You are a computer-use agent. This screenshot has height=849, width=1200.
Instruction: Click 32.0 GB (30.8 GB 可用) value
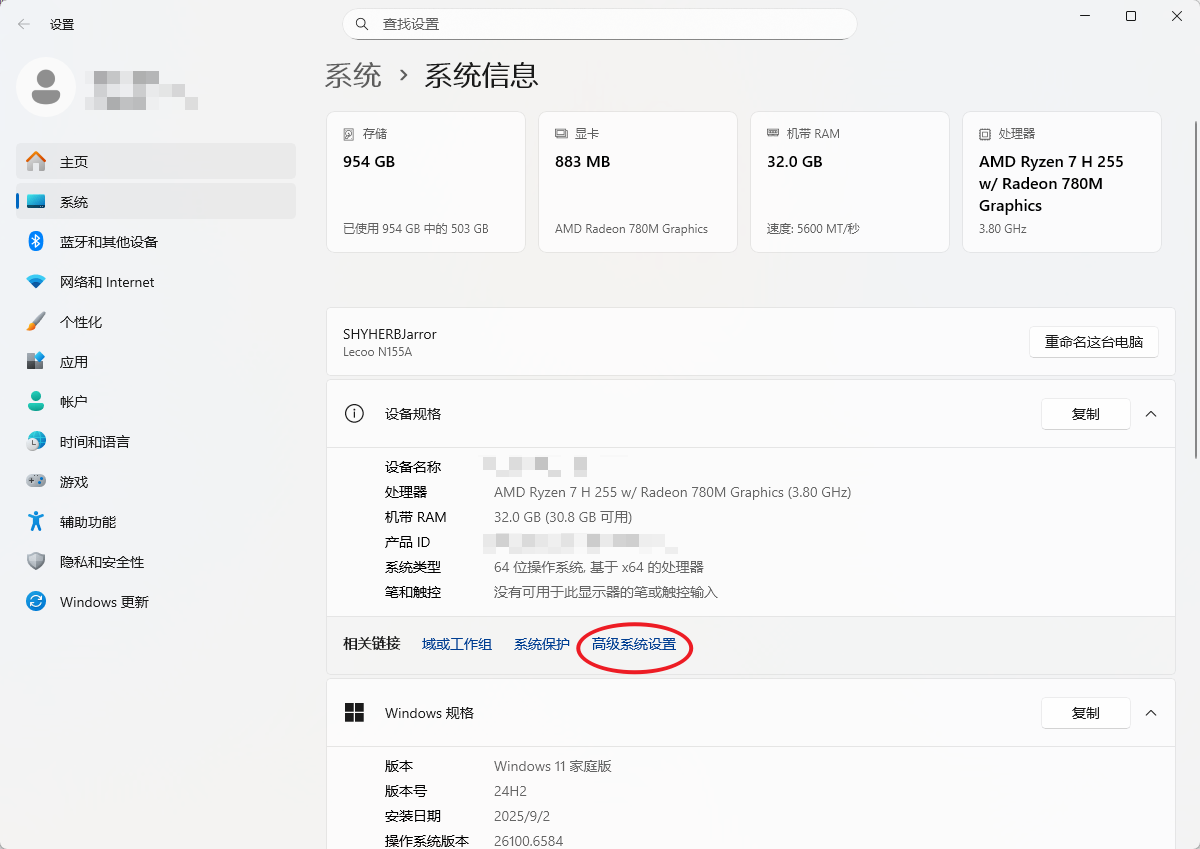click(x=563, y=517)
